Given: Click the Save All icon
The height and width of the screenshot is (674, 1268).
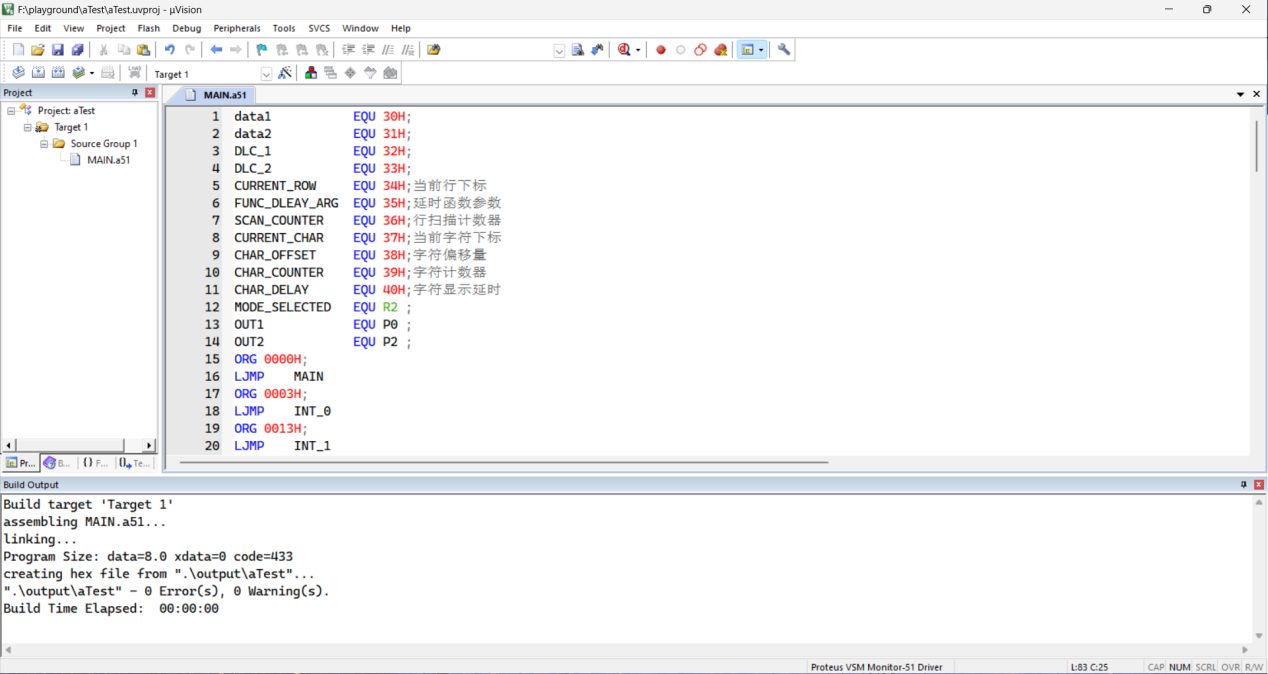Looking at the screenshot, I should click(x=77, y=50).
